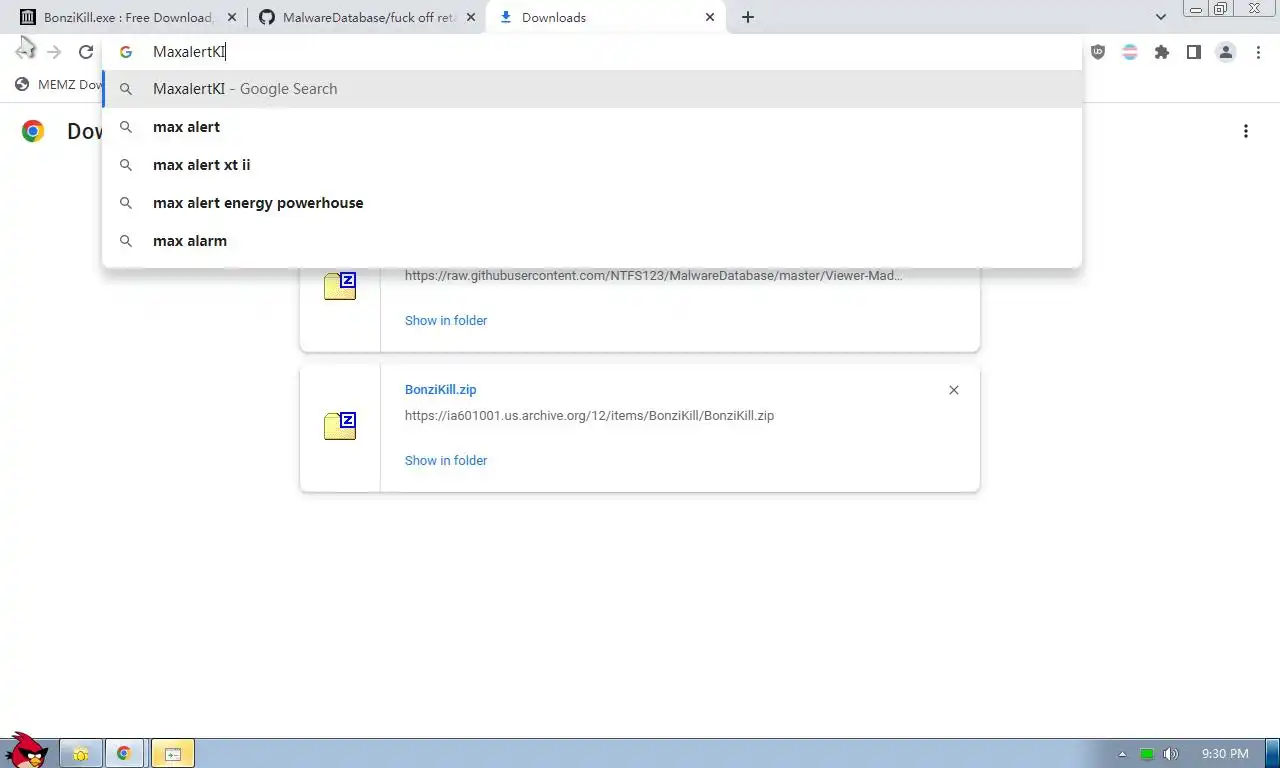Show in folder for the raw.githubusercontent download
This screenshot has width=1280, height=768.
(446, 321)
